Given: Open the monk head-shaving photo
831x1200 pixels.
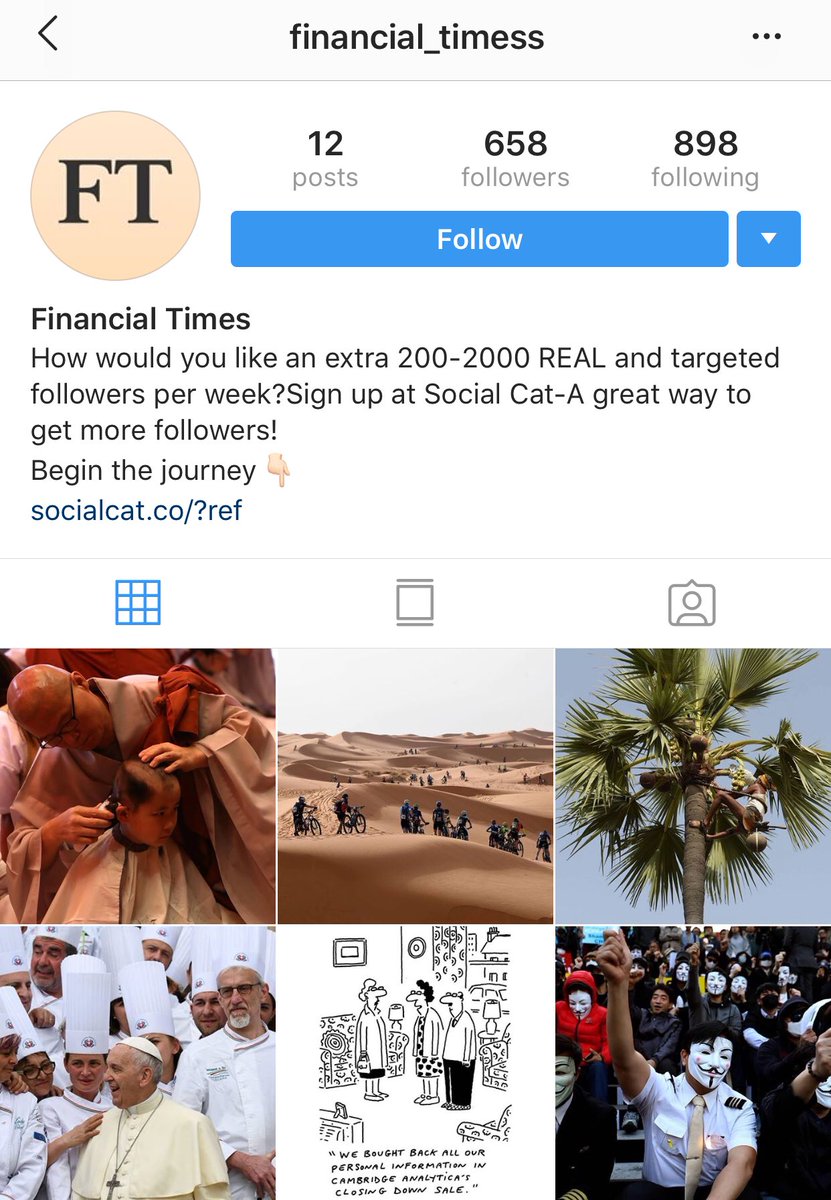Looking at the screenshot, I should click(x=138, y=785).
